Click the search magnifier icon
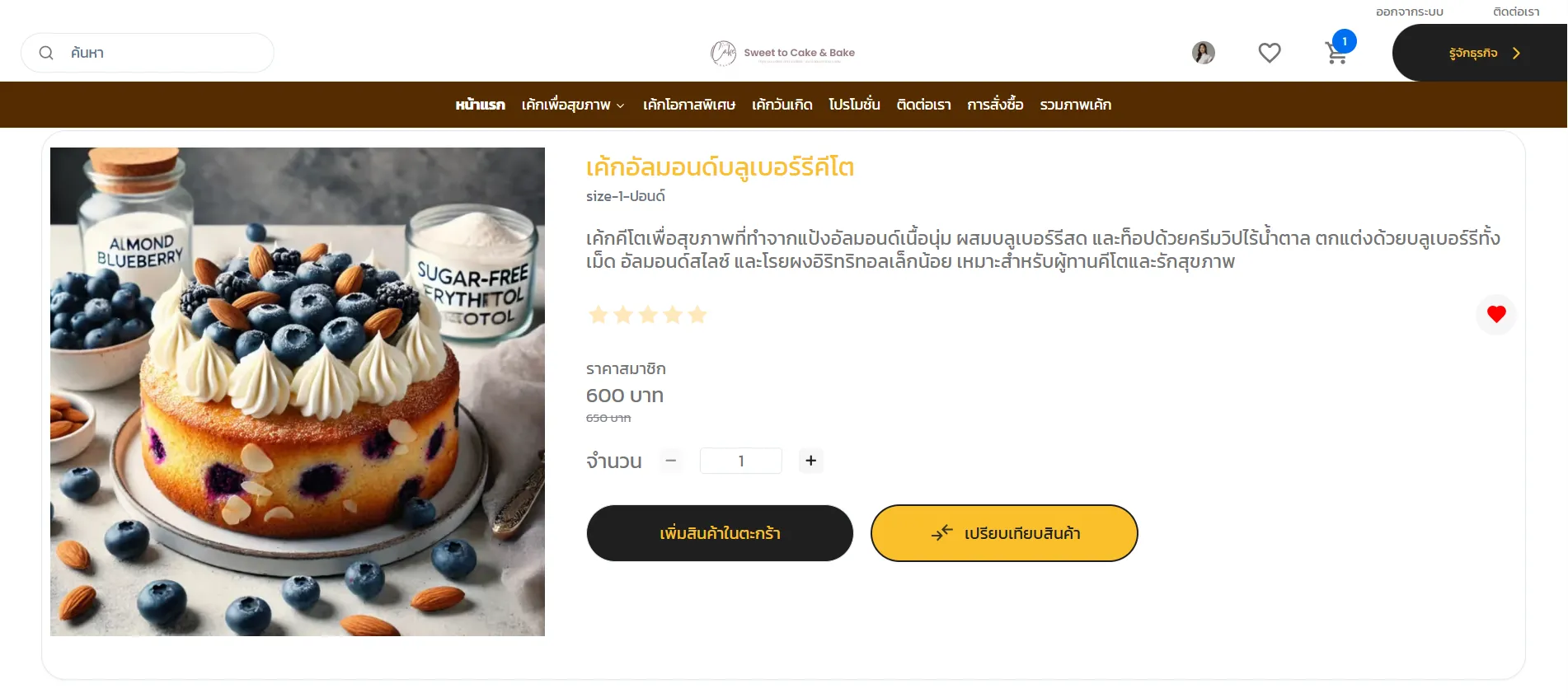The image size is (1568, 698). 46,53
